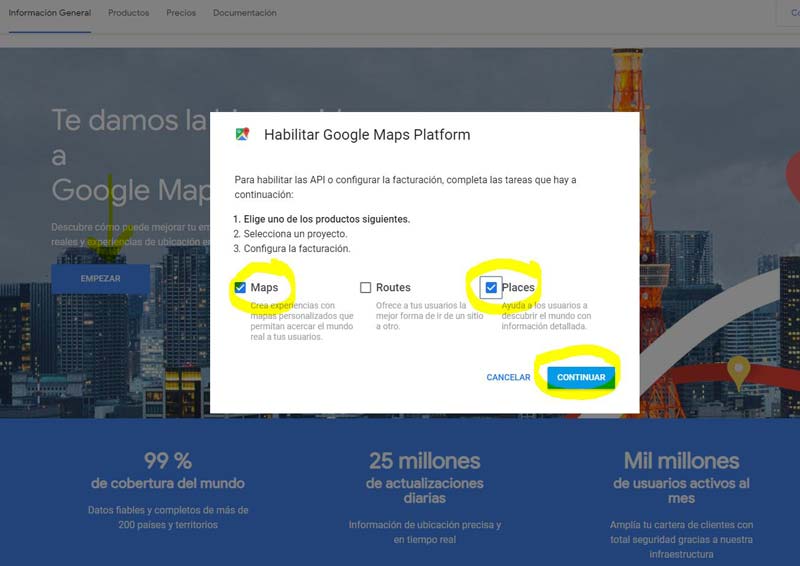
Task: Click the Places product label
Action: pyautogui.click(x=518, y=287)
